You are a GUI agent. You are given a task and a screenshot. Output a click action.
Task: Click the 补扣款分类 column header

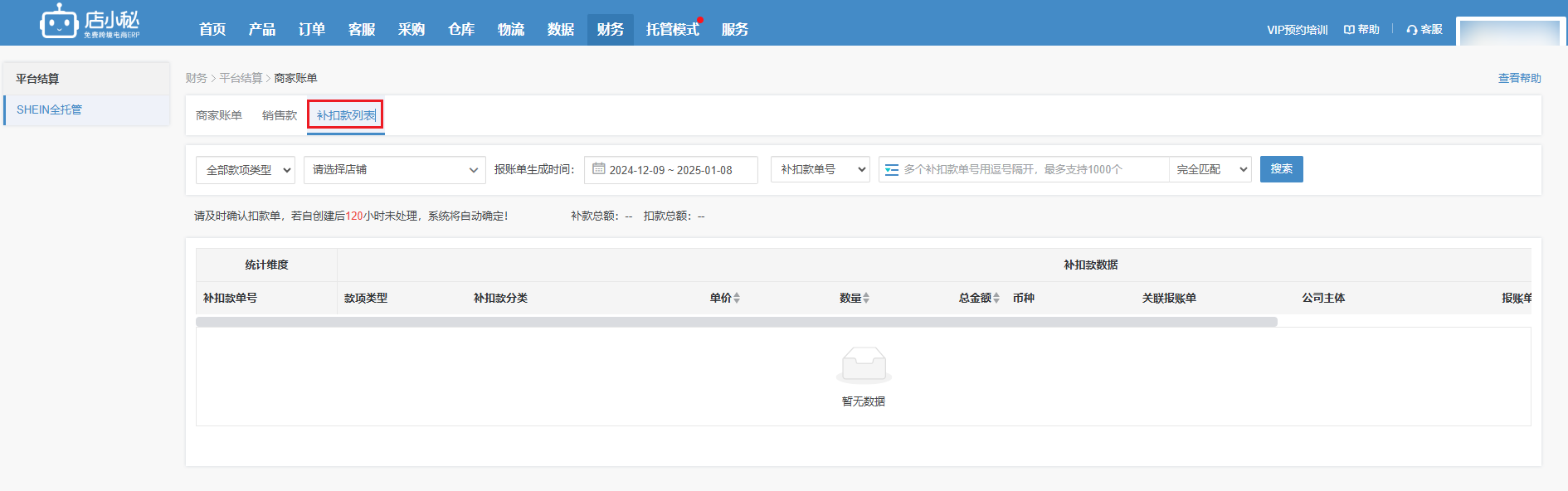(500, 298)
